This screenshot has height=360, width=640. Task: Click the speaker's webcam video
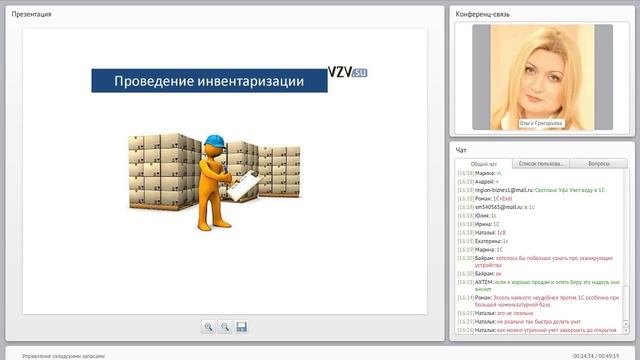[542, 77]
